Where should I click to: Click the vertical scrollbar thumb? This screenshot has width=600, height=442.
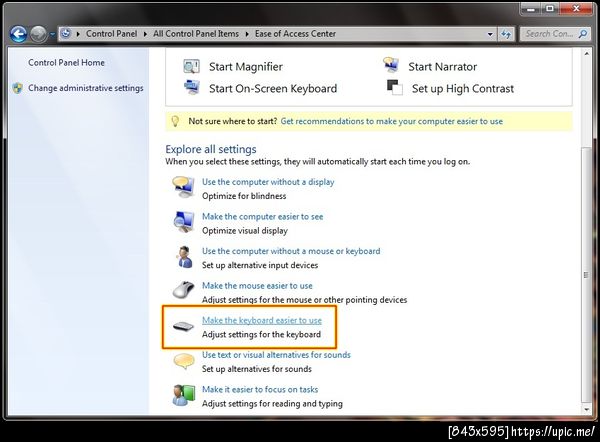587,274
